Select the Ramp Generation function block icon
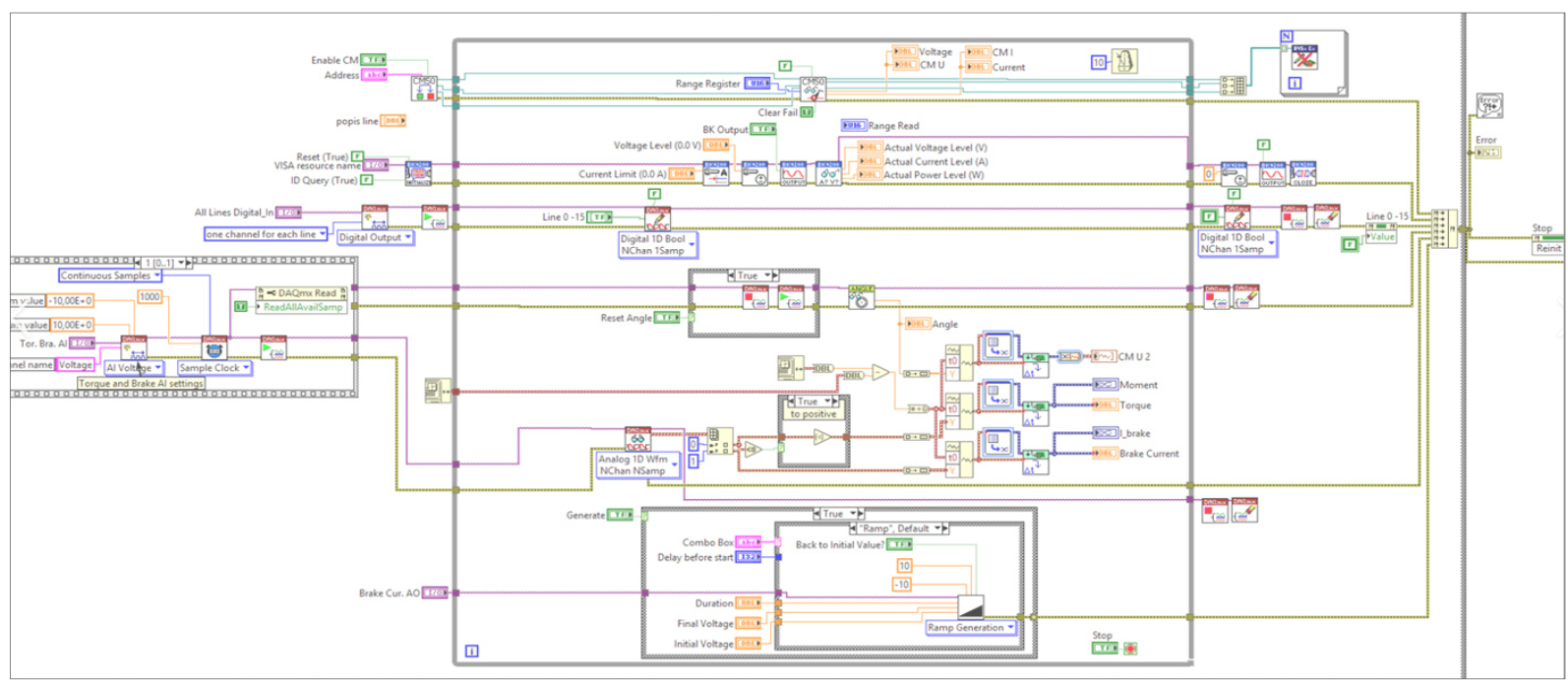This screenshot has width=1568, height=683. 972,607
